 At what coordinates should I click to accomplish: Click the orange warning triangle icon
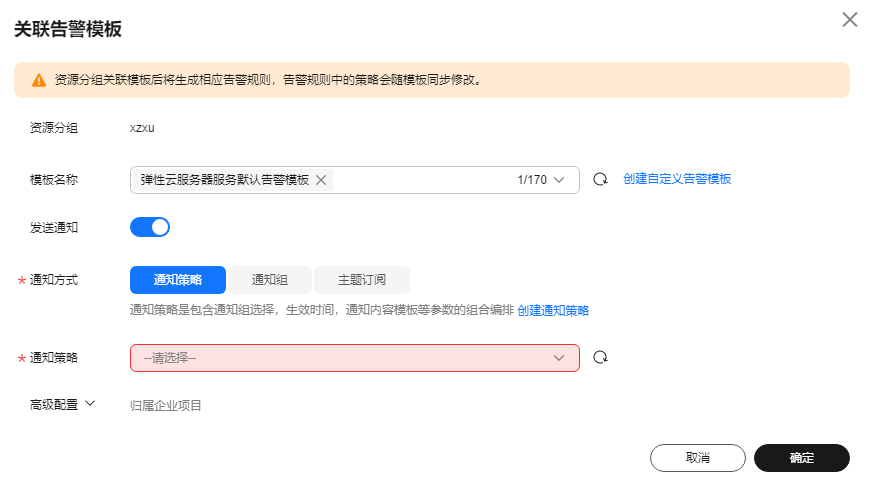[39, 80]
